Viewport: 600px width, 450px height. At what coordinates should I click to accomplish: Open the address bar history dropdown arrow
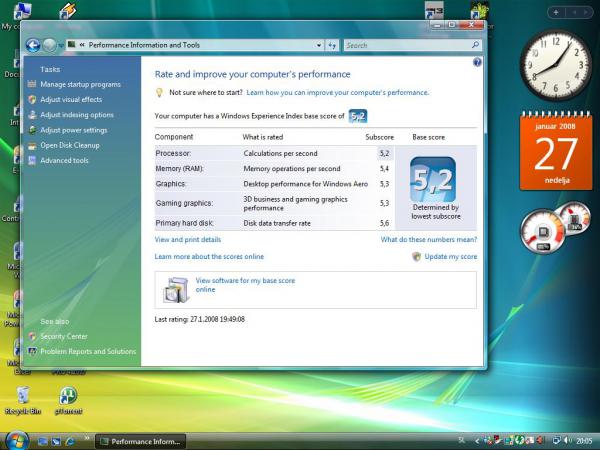tap(317, 45)
